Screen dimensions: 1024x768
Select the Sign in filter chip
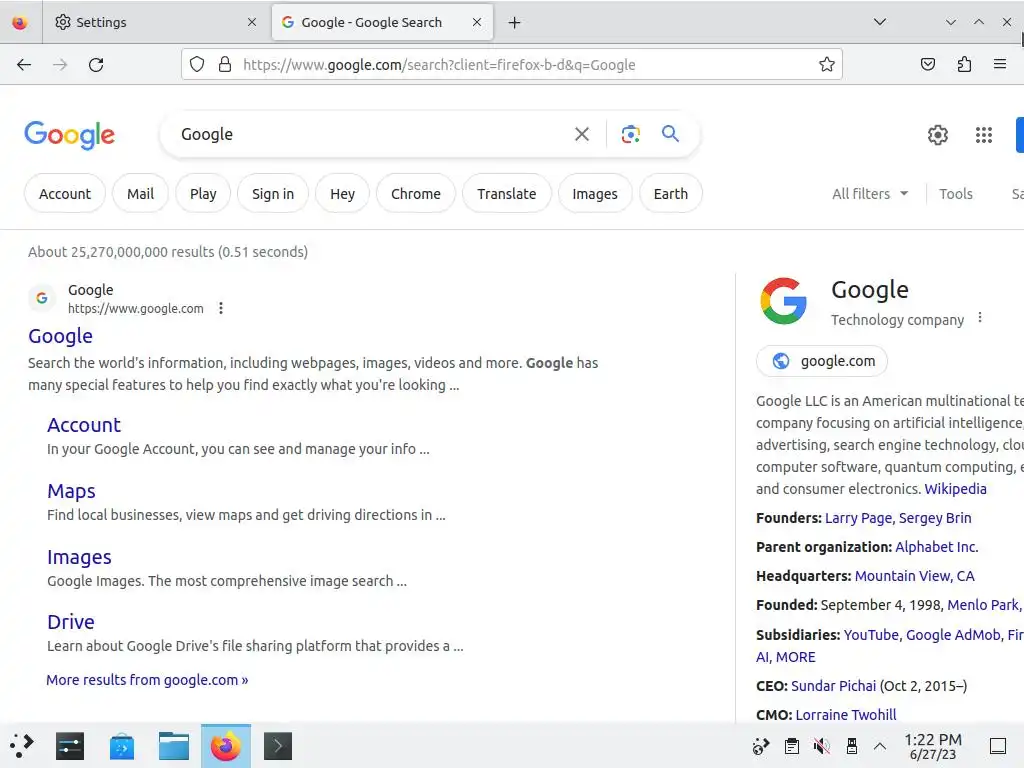(273, 194)
